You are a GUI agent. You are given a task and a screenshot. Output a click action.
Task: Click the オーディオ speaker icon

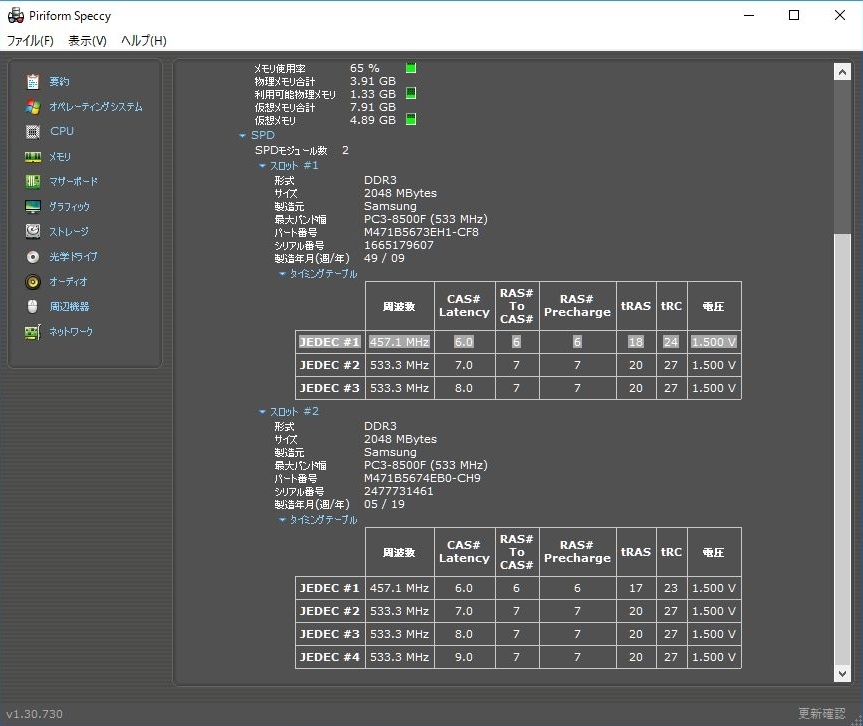33,282
